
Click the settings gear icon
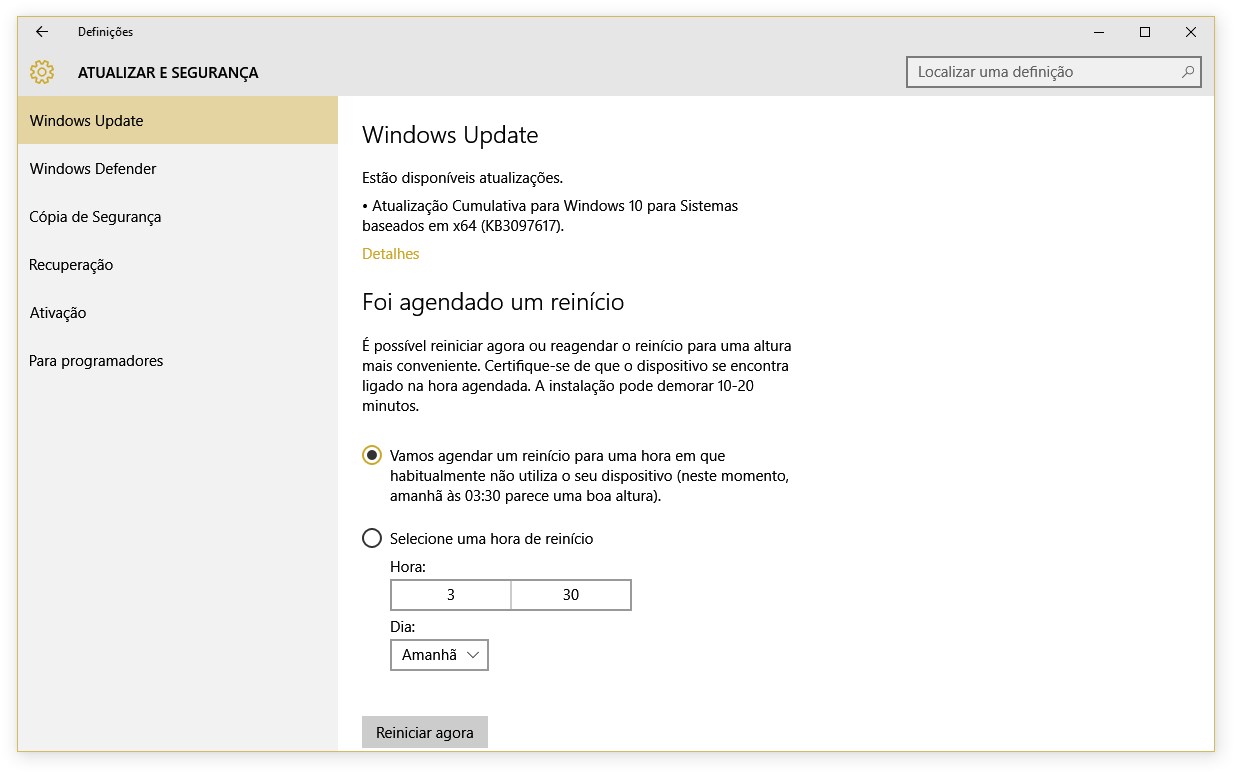(42, 72)
